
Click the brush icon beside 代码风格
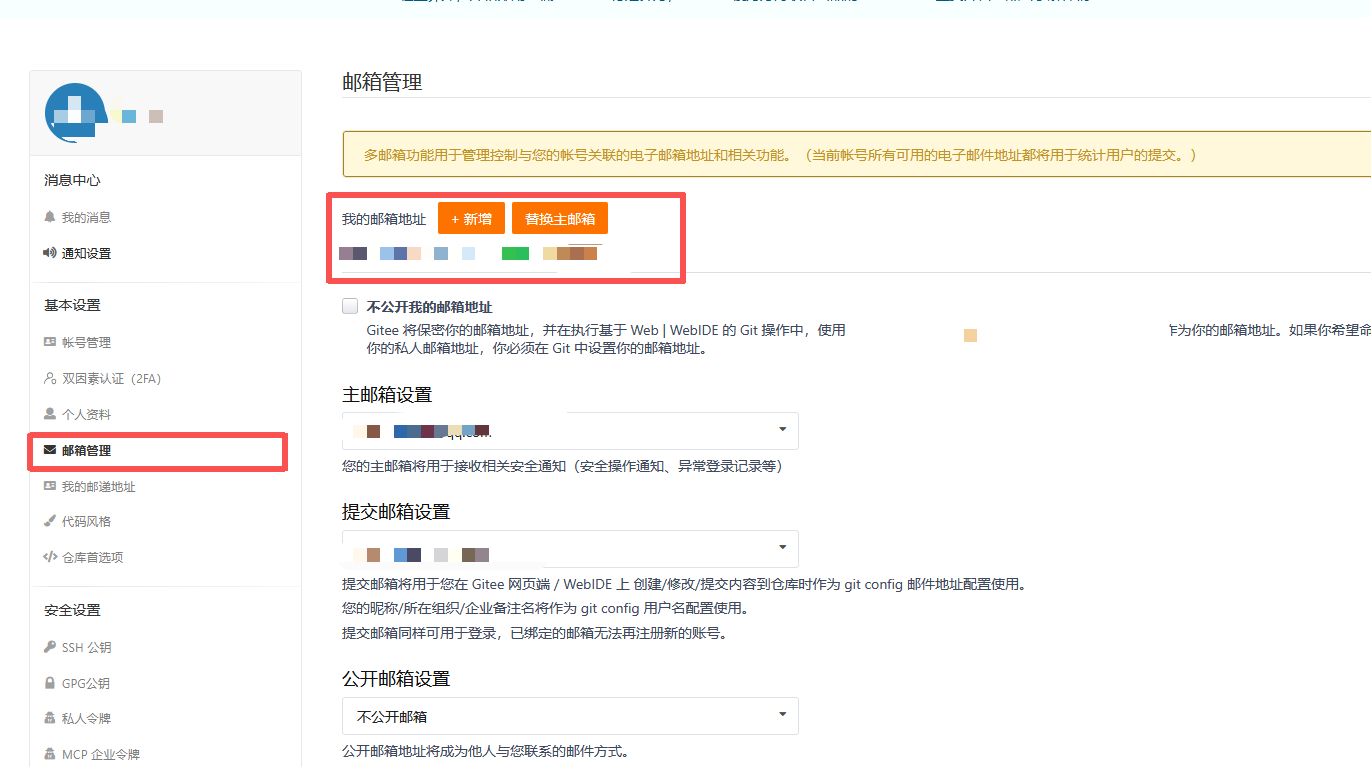(50, 521)
